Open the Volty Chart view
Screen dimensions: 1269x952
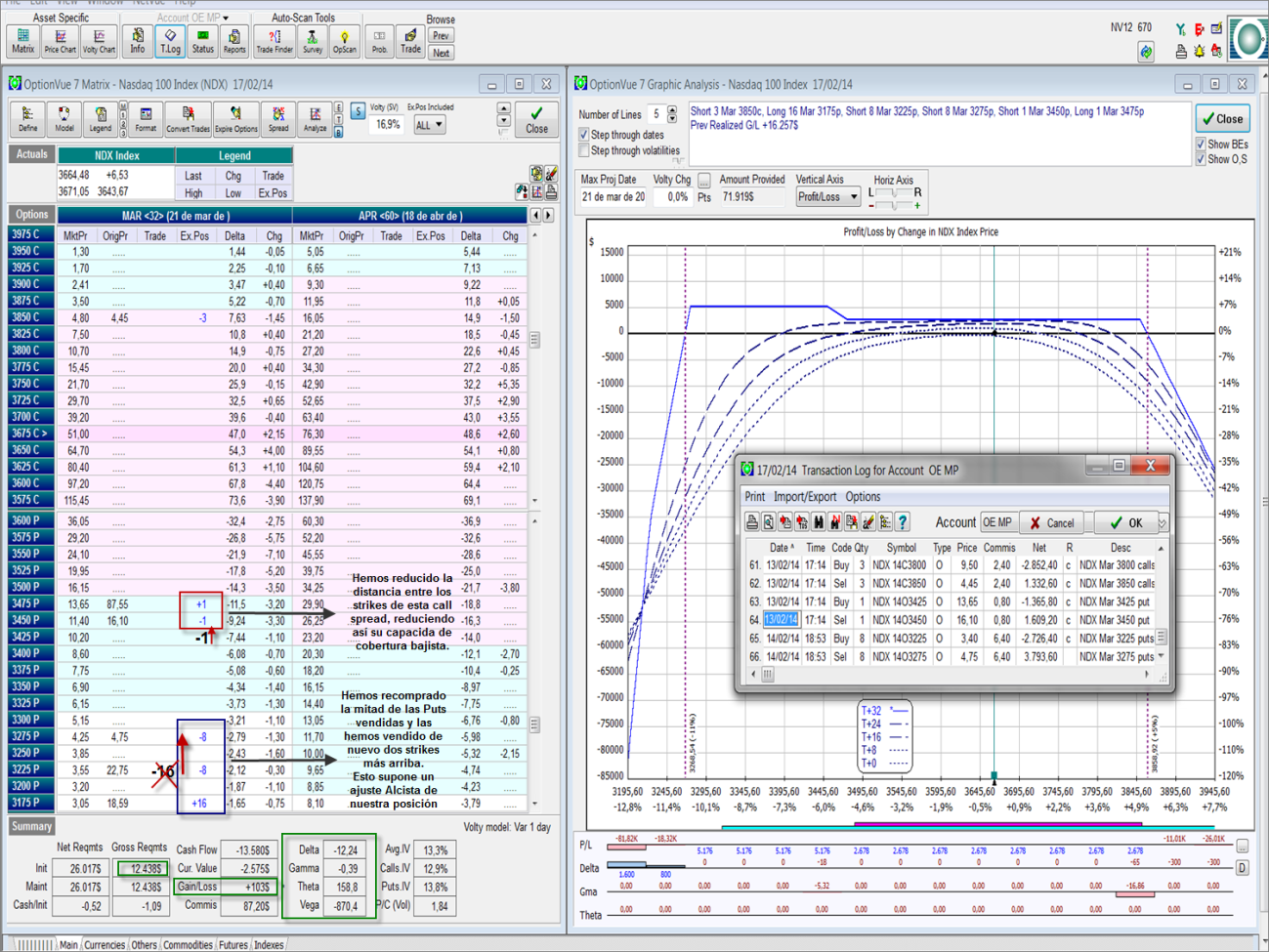(99, 41)
